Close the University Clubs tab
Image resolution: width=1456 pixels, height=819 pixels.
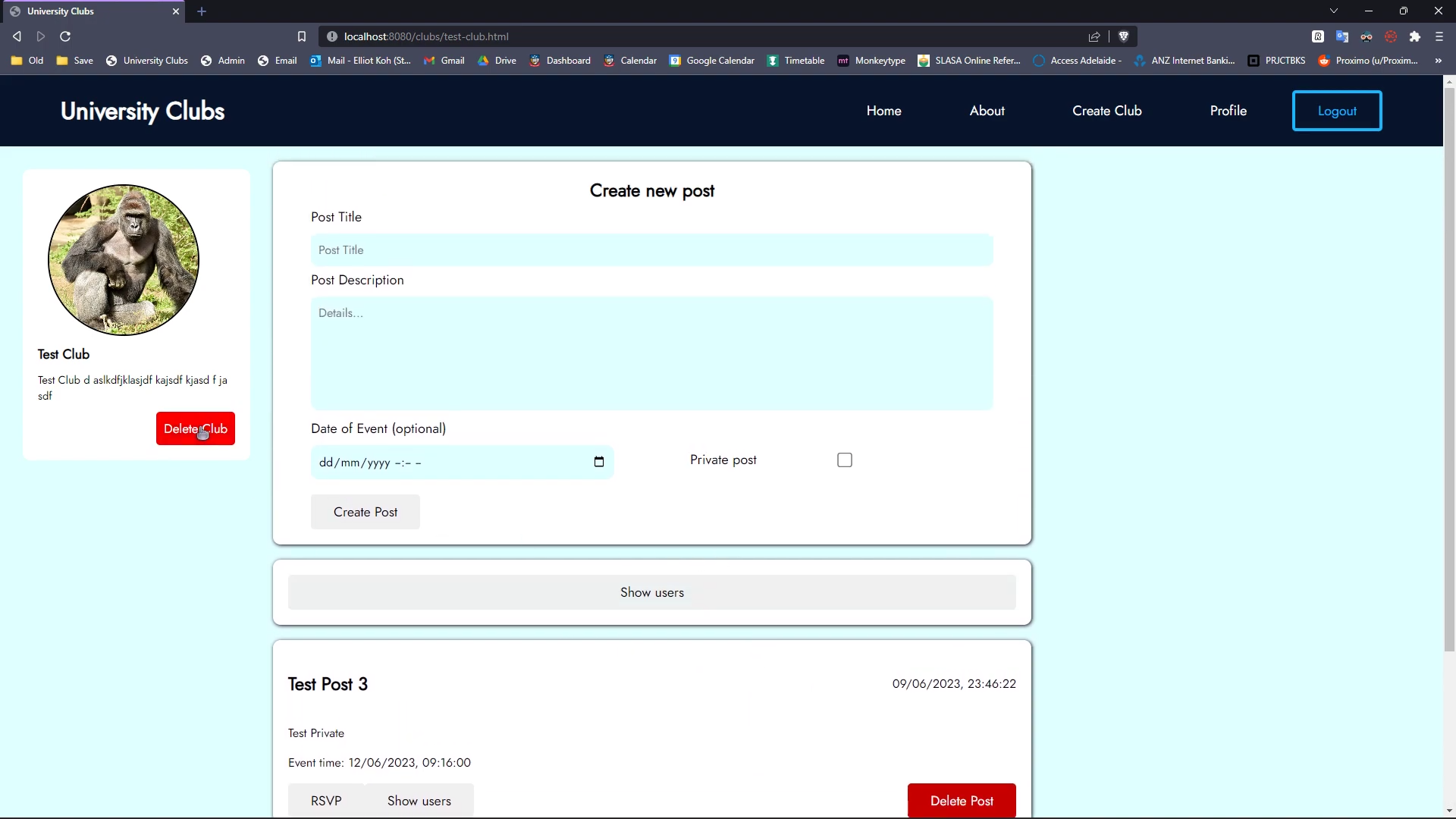(176, 11)
